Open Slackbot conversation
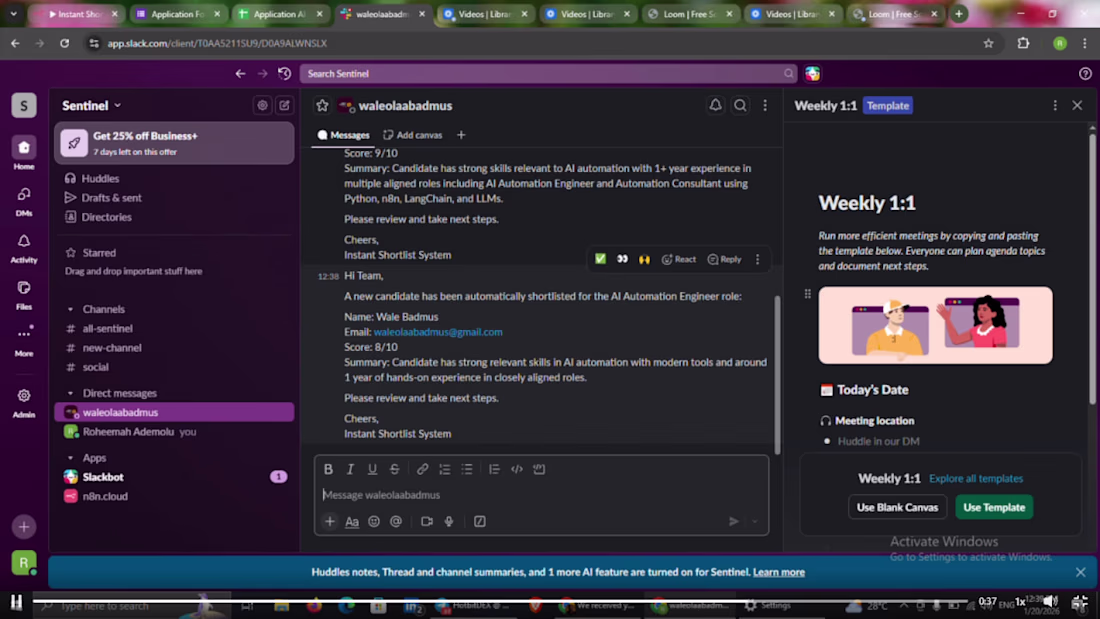The width and height of the screenshot is (1100, 619). pyautogui.click(x=174, y=477)
